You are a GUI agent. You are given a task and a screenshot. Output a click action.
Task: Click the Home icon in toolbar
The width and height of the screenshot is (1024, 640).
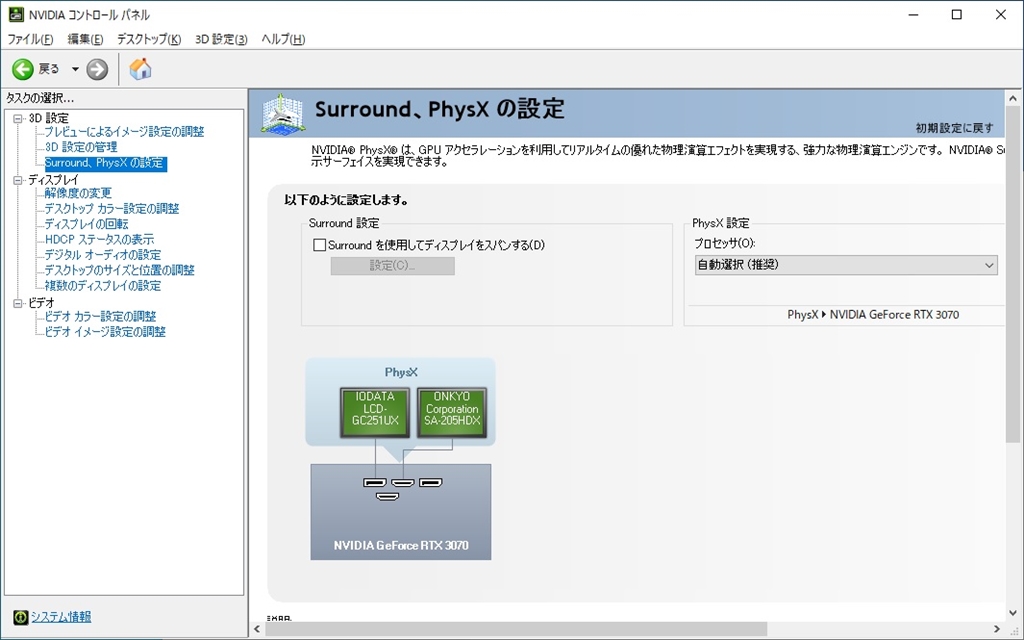tap(140, 69)
